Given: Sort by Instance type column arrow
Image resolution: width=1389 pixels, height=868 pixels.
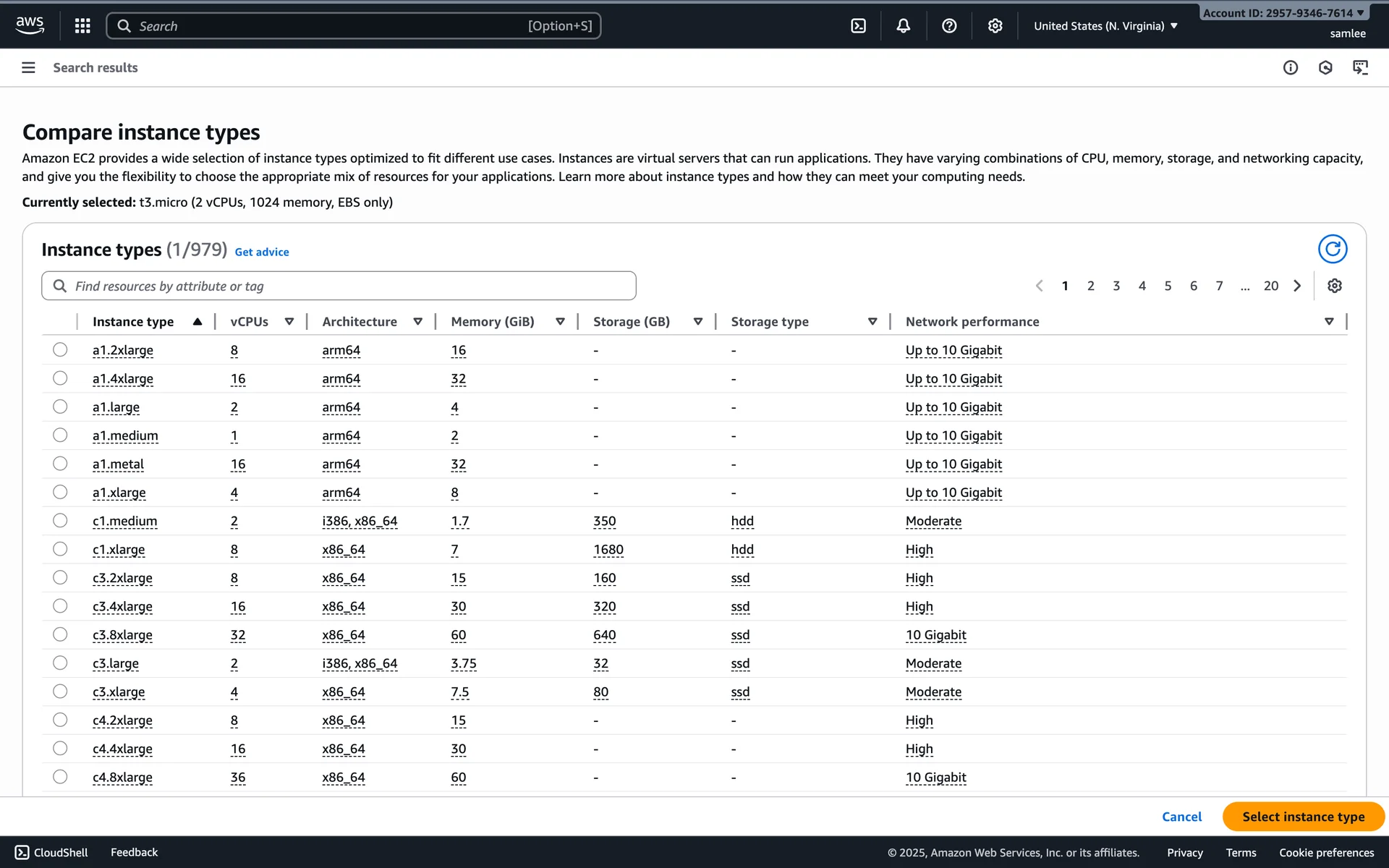Looking at the screenshot, I should (197, 322).
